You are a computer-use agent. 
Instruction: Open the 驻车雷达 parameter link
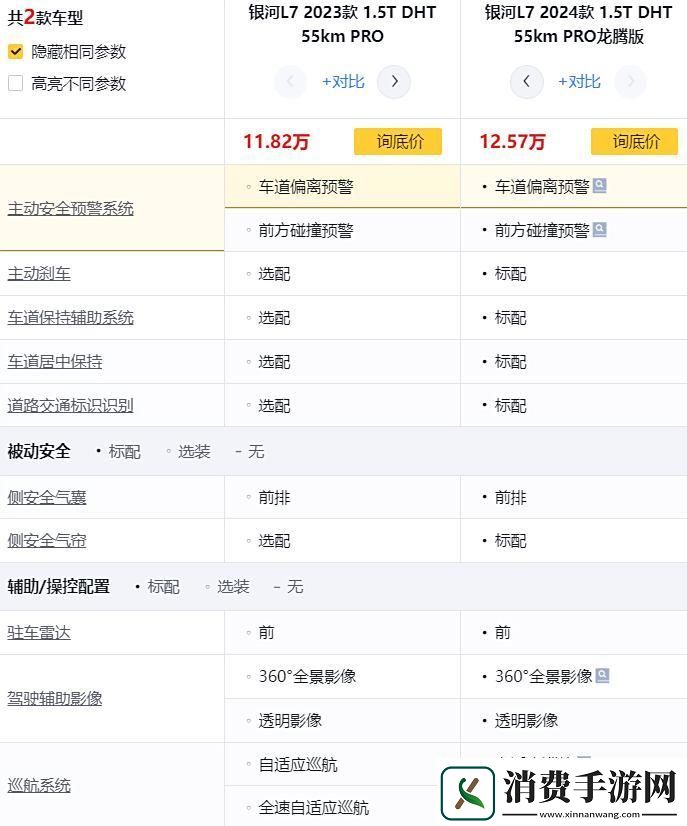[x=39, y=632]
